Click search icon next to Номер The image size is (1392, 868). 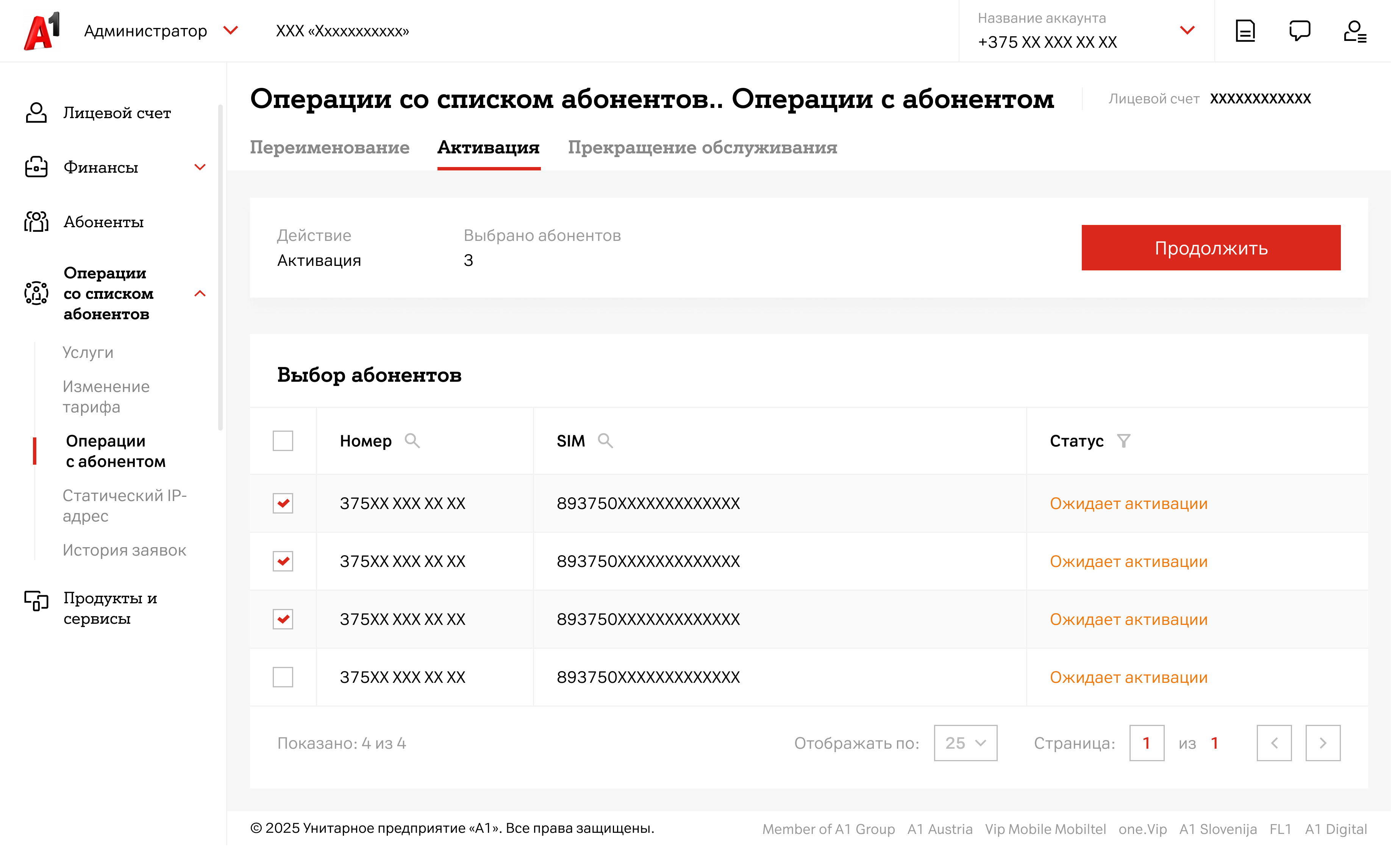click(412, 441)
